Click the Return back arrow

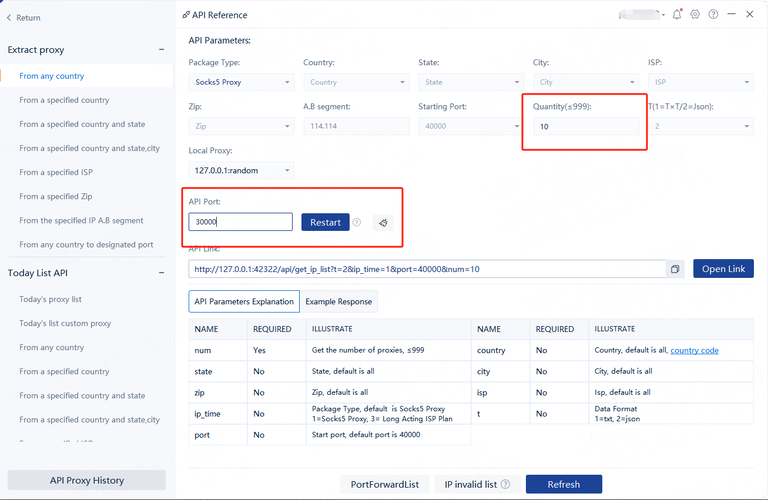click(10, 18)
